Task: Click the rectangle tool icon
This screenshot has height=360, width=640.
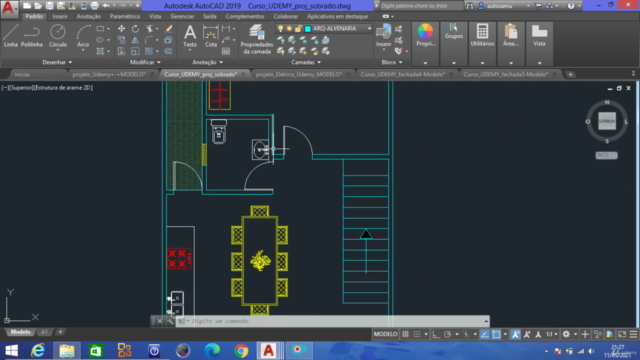Action: pos(100,29)
